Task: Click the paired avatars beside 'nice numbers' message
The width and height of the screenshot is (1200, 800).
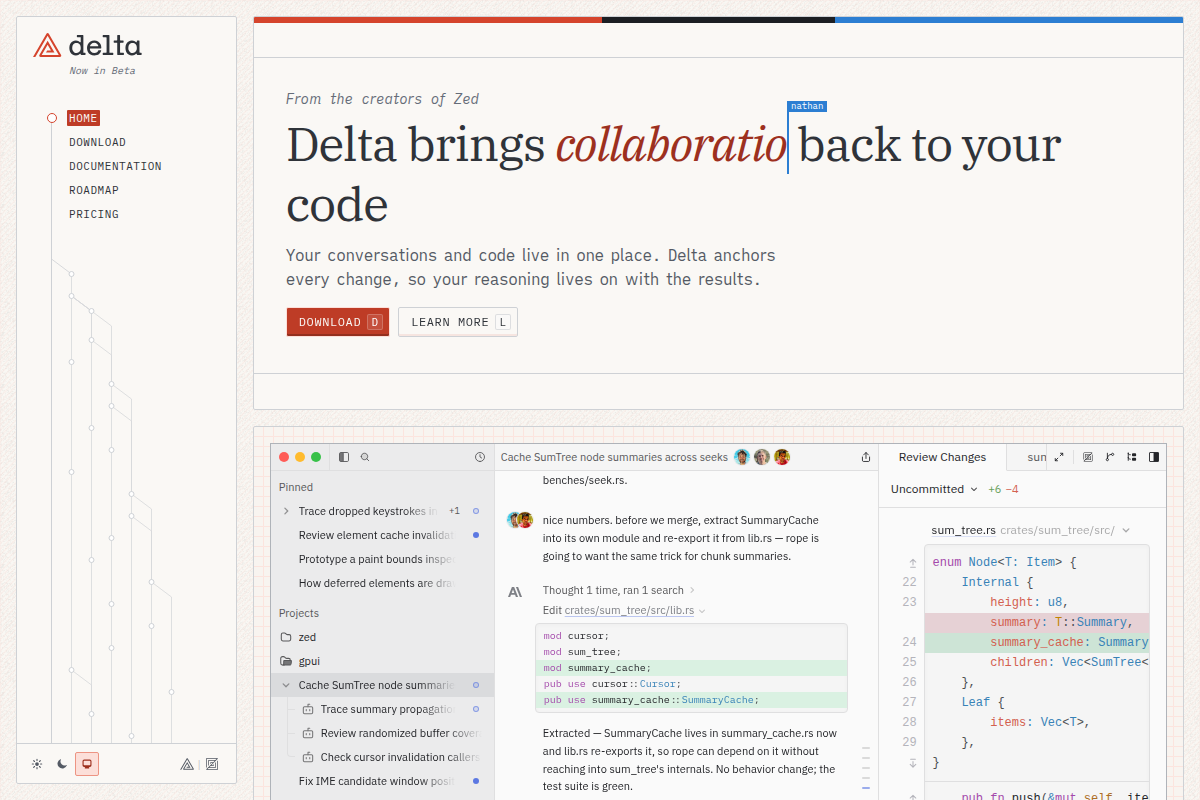Action: 520,520
